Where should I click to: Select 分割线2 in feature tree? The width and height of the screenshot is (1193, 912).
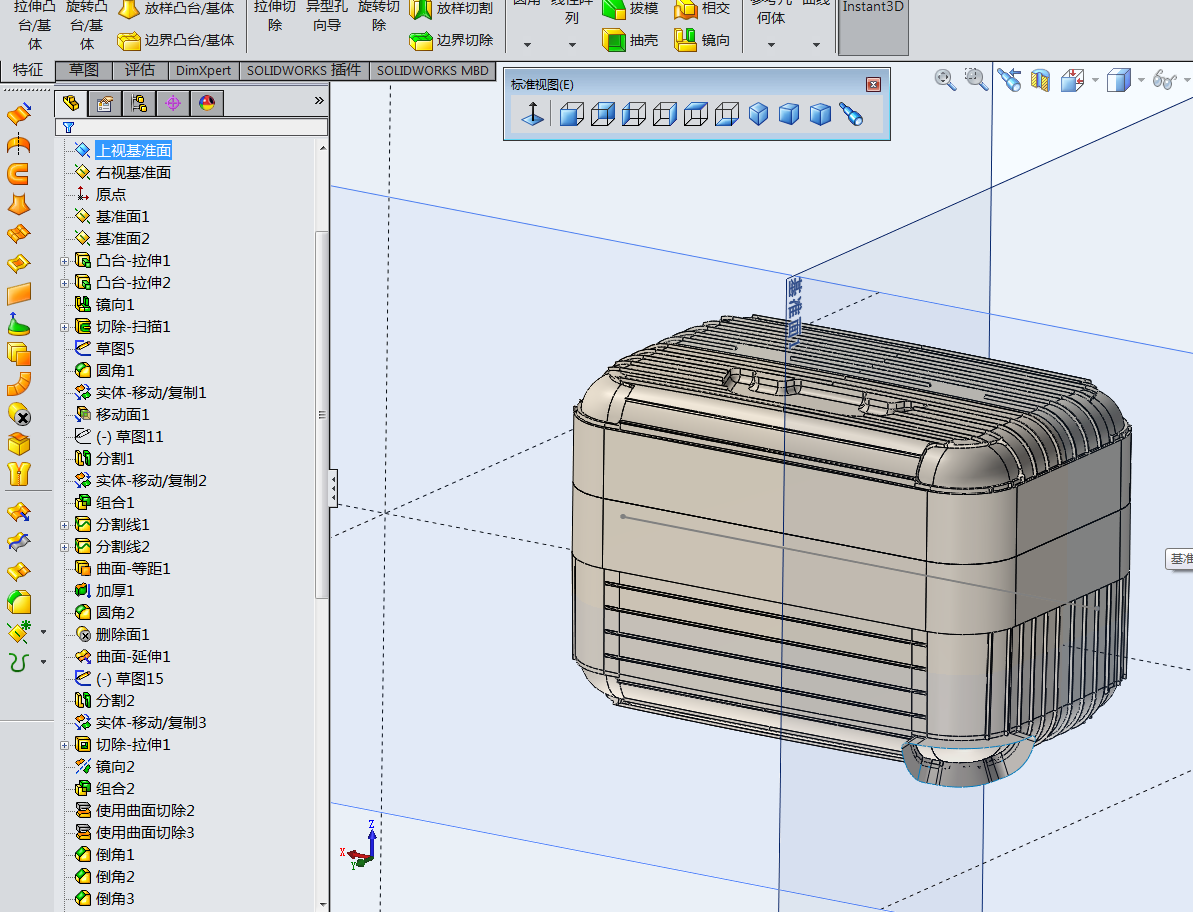122,547
